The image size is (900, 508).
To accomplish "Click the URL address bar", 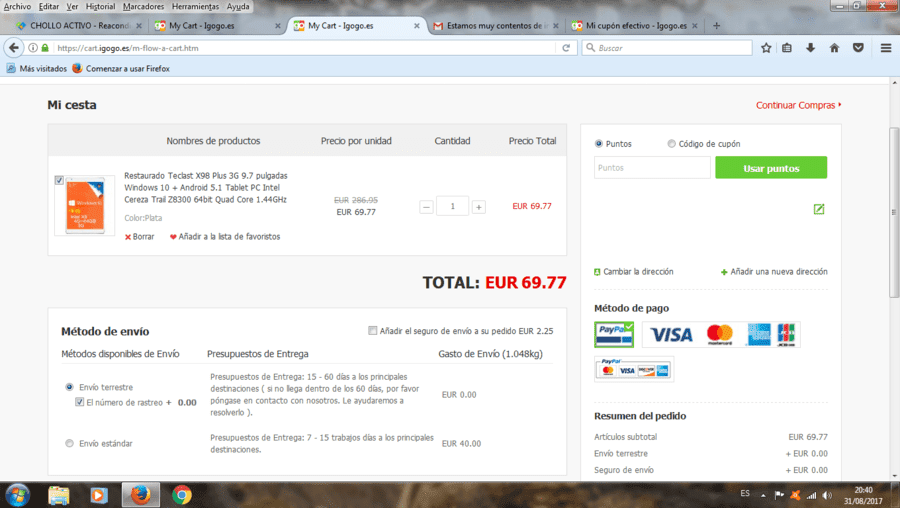I will 304,48.
